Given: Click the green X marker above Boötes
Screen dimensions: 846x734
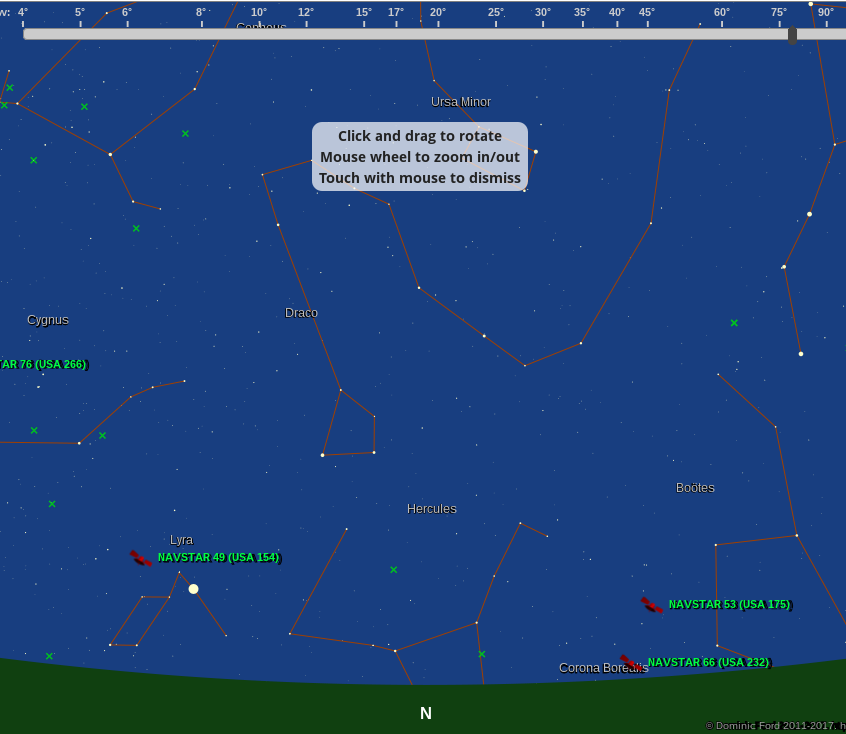Looking at the screenshot, I should [x=734, y=323].
